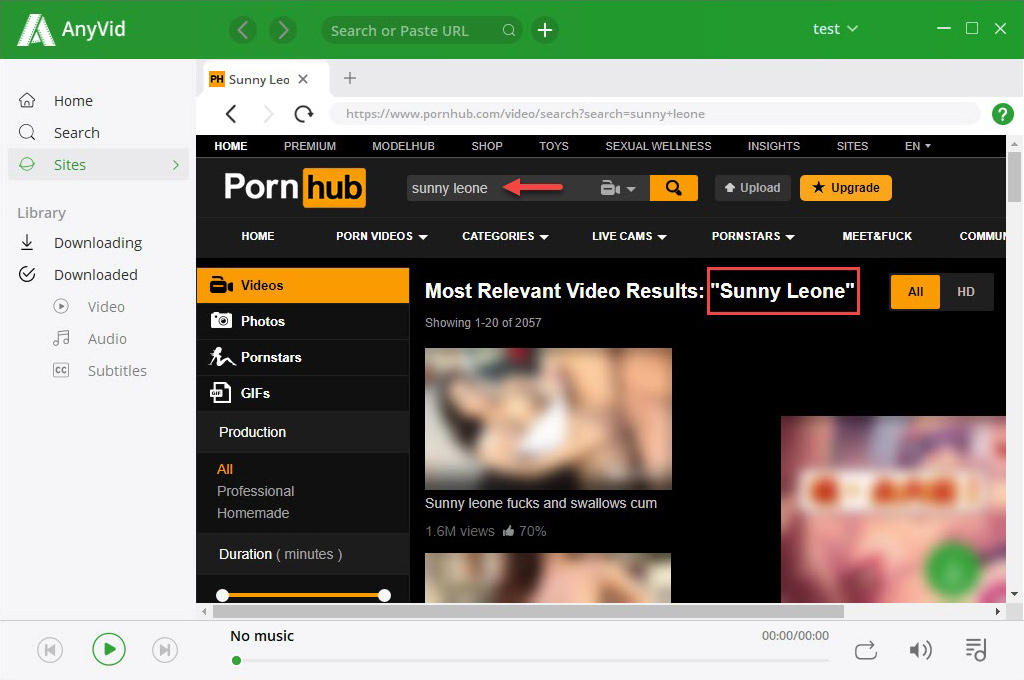Select Professional under Production
Image resolution: width=1024 pixels, height=680 pixels.
(x=255, y=491)
